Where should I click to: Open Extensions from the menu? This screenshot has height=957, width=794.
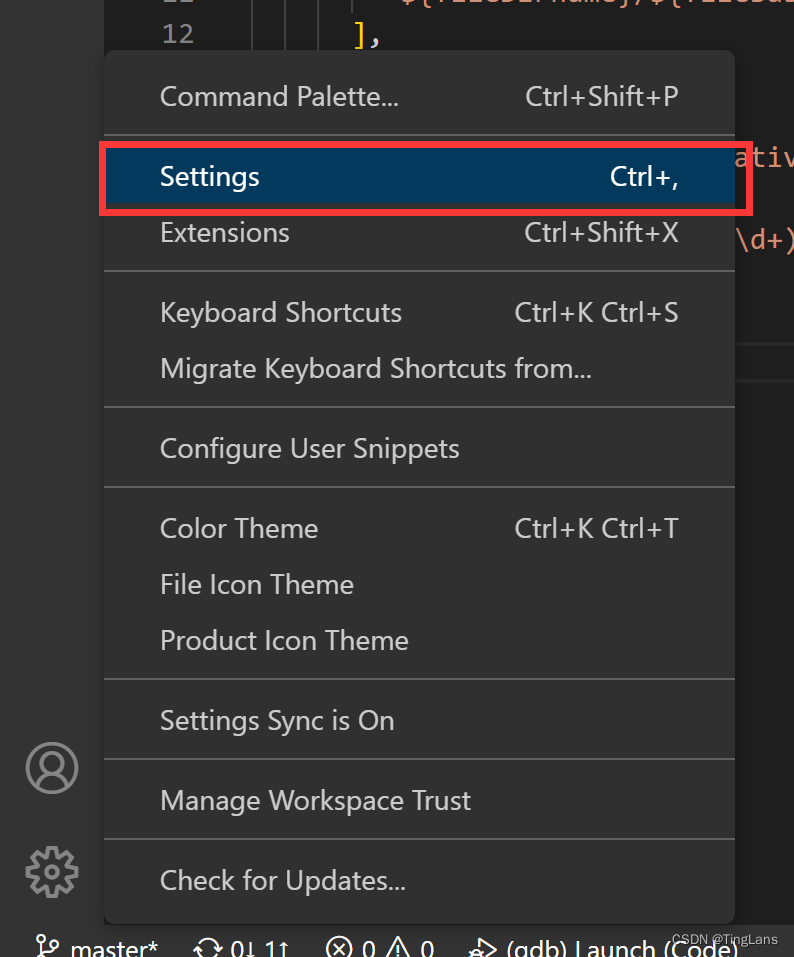point(419,233)
